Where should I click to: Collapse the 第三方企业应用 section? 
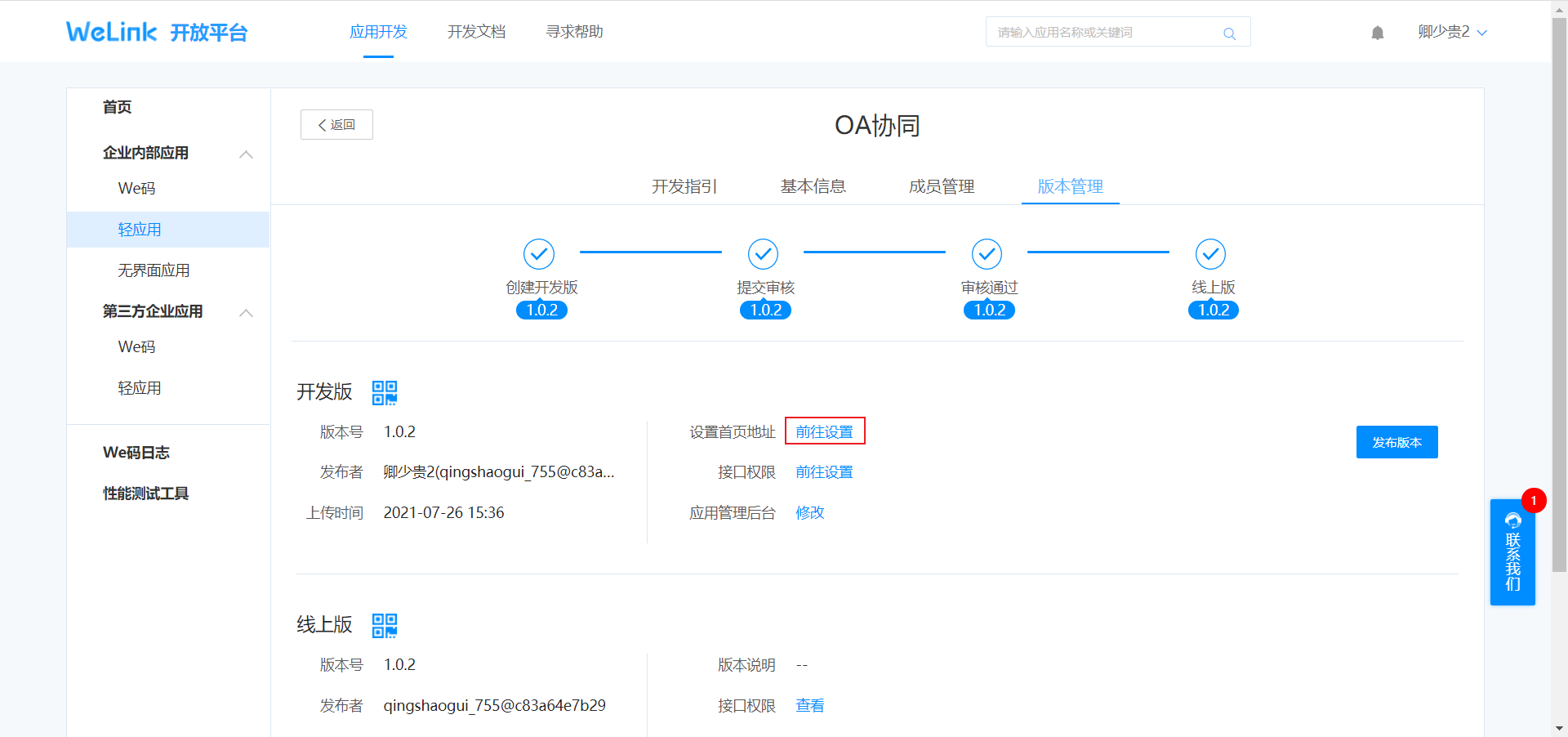coord(246,312)
